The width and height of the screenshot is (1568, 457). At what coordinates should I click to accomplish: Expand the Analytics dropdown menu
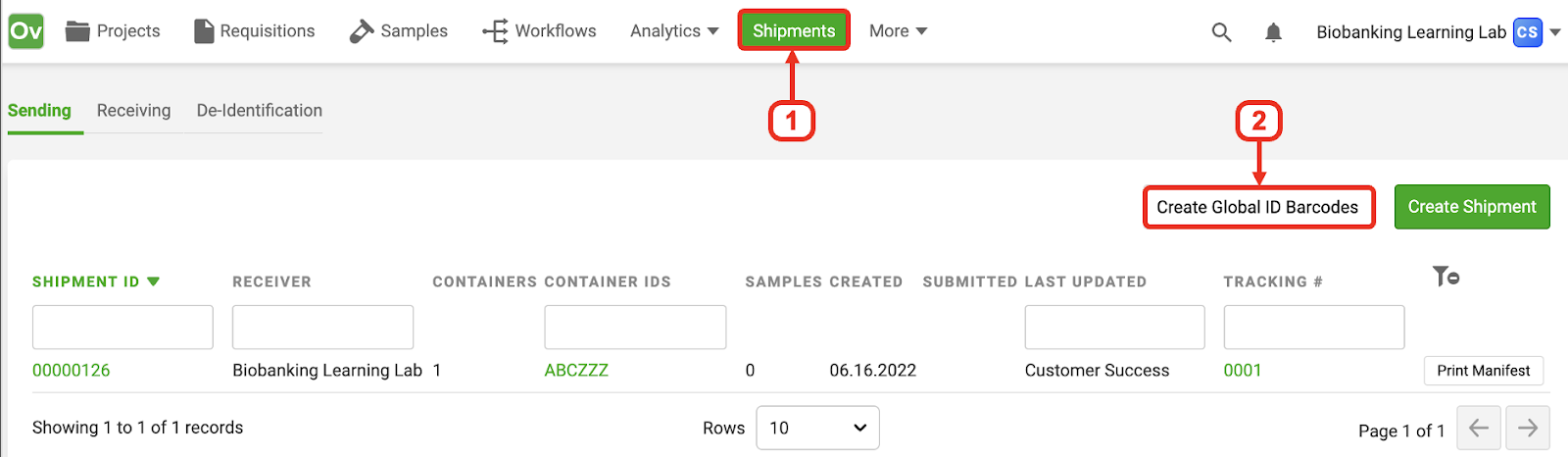[674, 31]
